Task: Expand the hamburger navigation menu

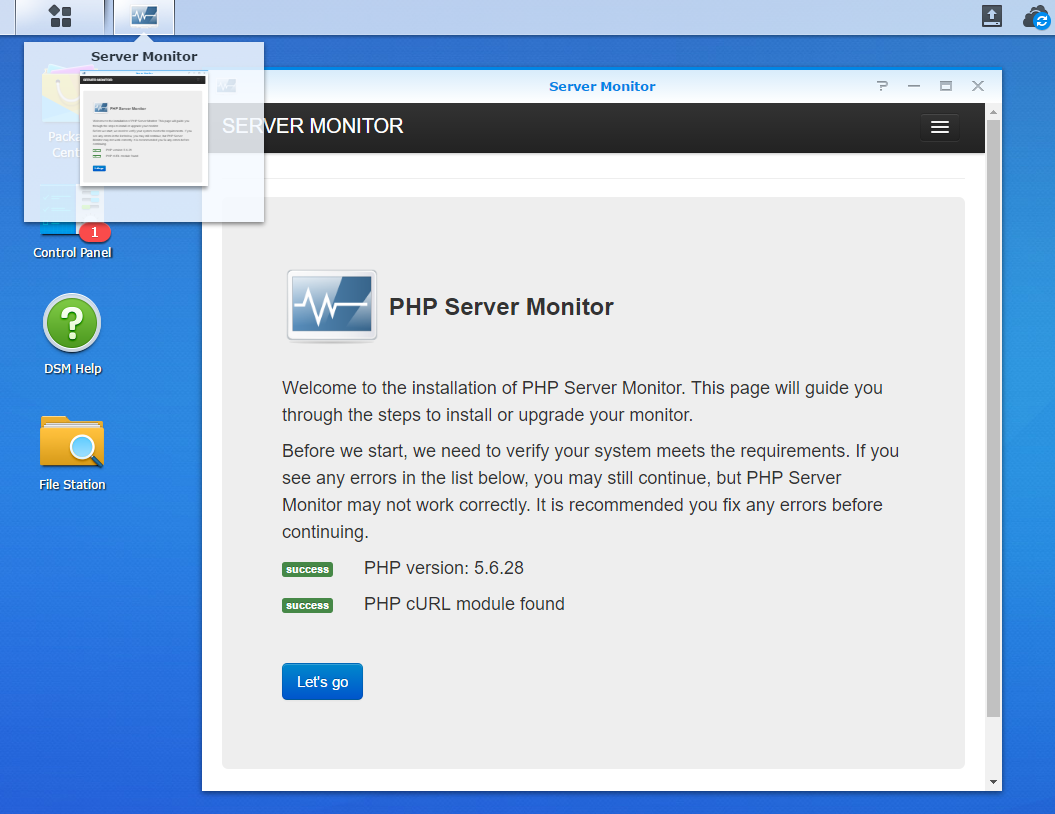Action: (x=939, y=126)
